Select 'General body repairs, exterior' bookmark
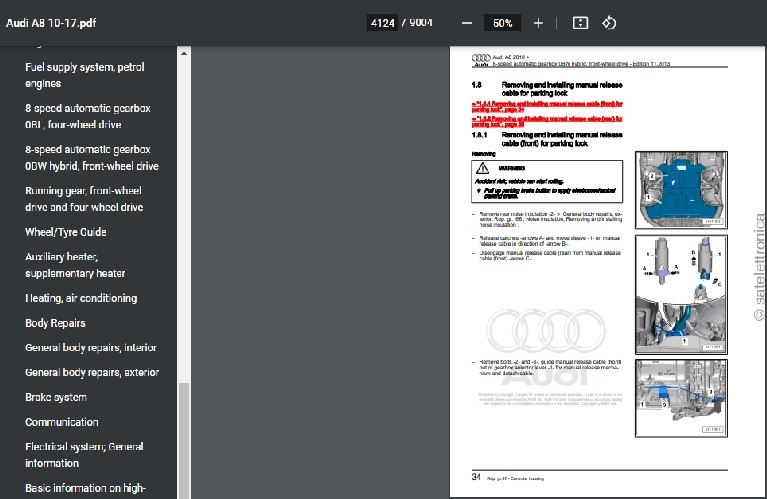 coord(92,372)
